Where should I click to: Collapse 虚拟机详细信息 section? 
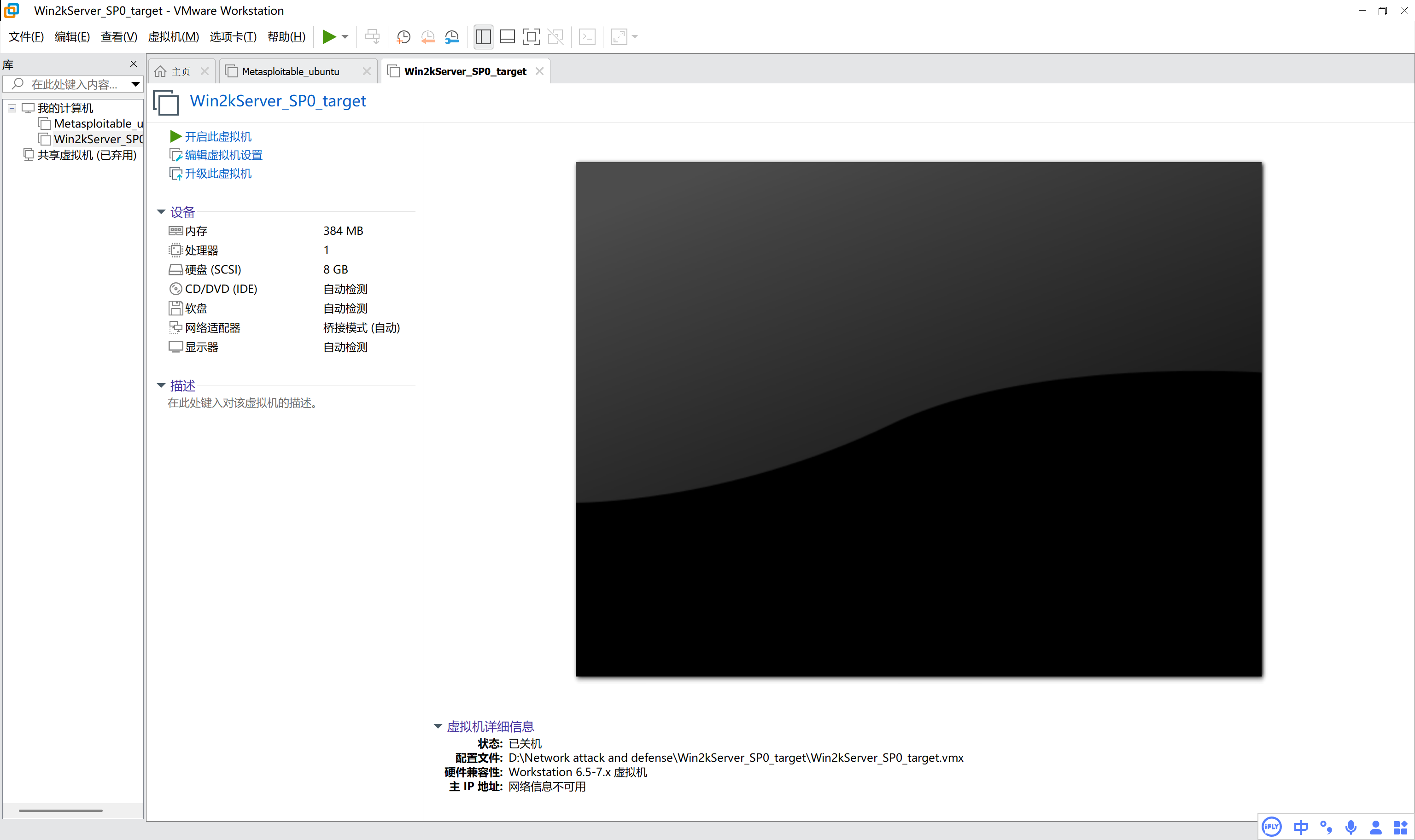coord(438,726)
